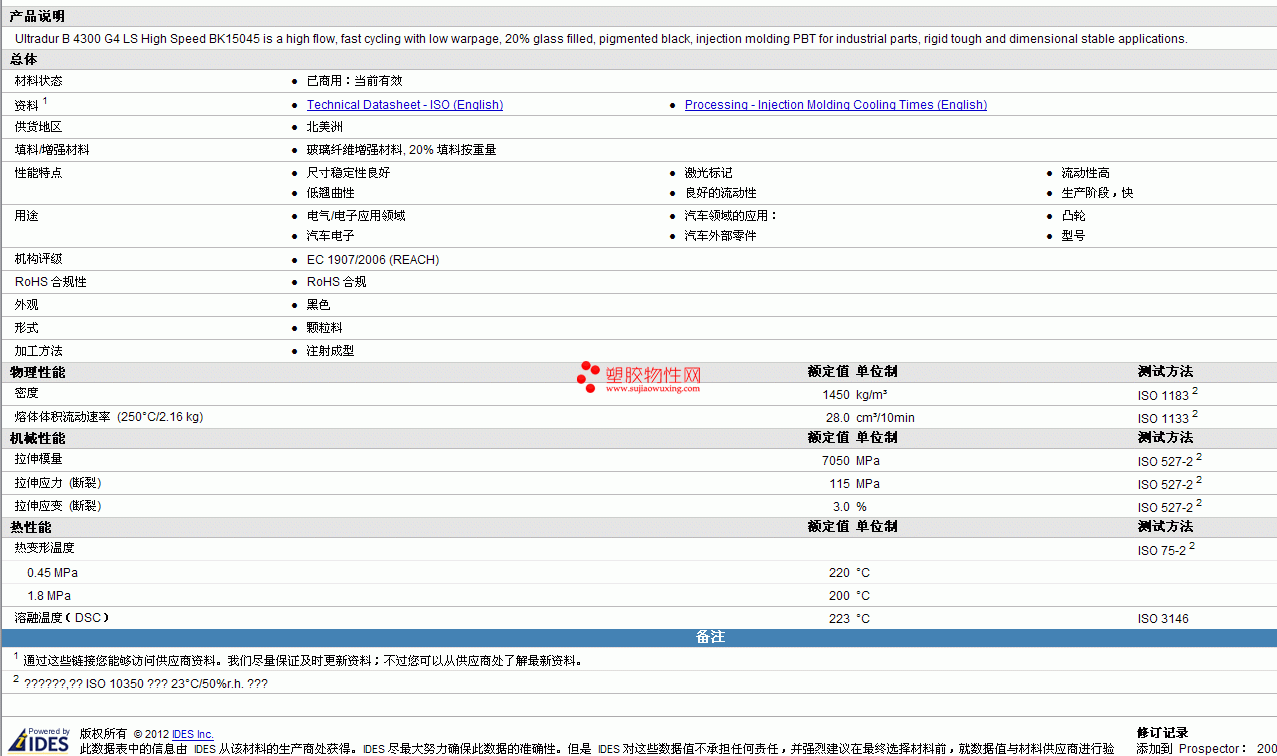Click the RoHS 合规性 row label
Viewport: 1277px width, 756px height.
pyautogui.click(x=51, y=282)
